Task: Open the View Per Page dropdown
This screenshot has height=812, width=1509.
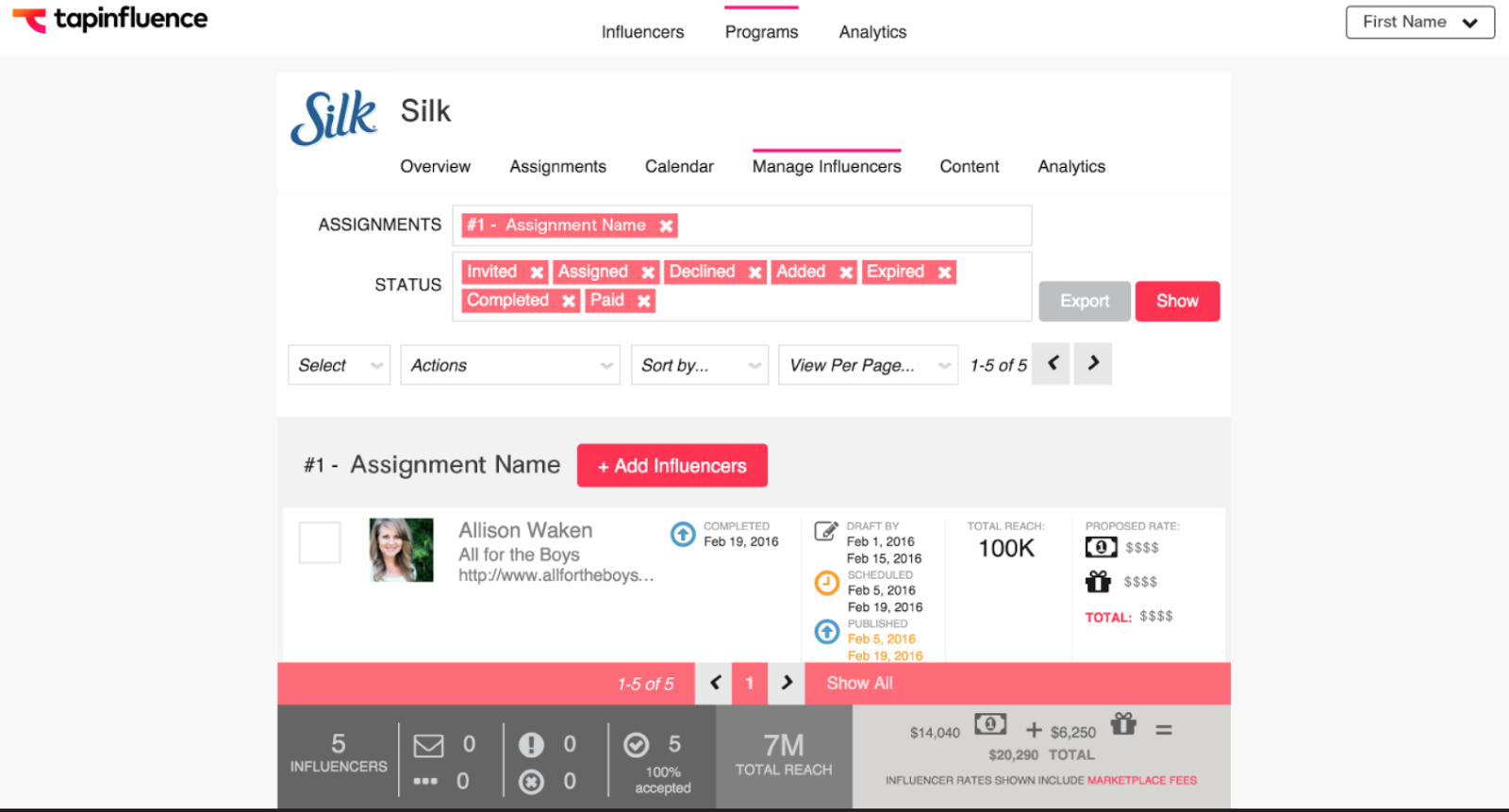Action: point(868,365)
